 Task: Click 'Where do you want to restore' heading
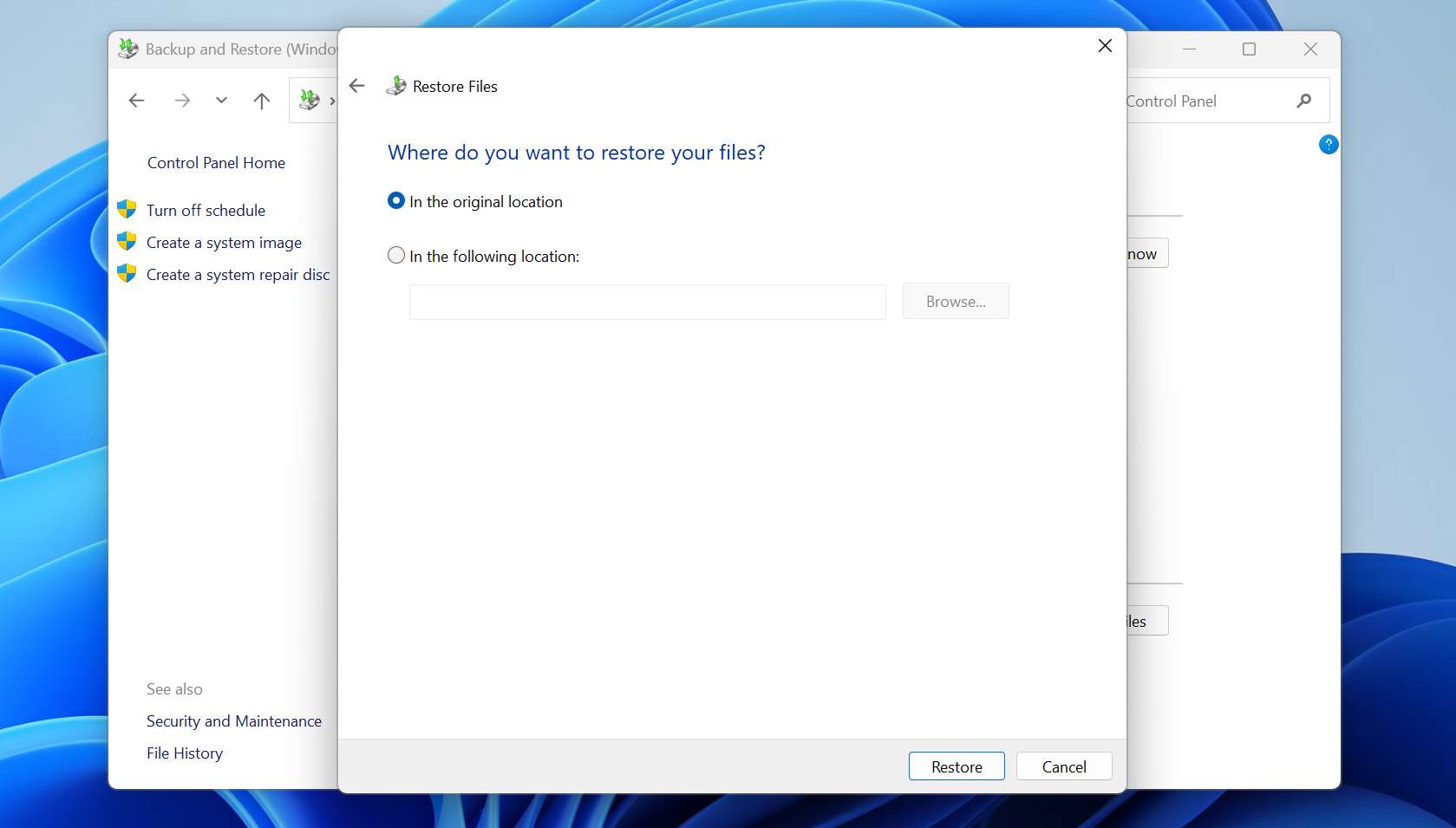pyautogui.click(x=577, y=153)
